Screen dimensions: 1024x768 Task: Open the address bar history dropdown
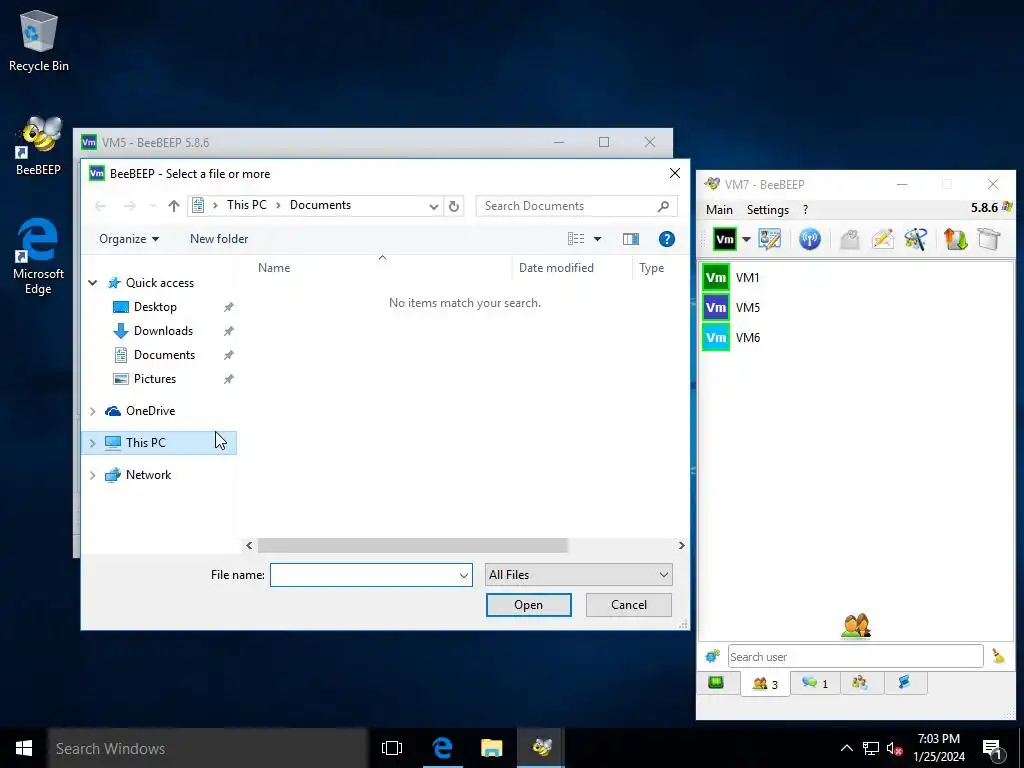[434, 206]
